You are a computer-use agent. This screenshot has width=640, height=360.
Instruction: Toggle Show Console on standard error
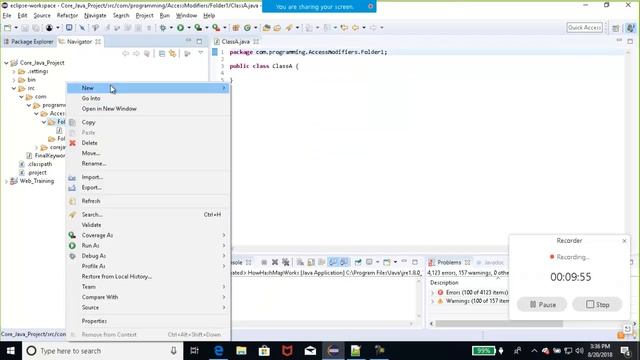[x=344, y=262]
